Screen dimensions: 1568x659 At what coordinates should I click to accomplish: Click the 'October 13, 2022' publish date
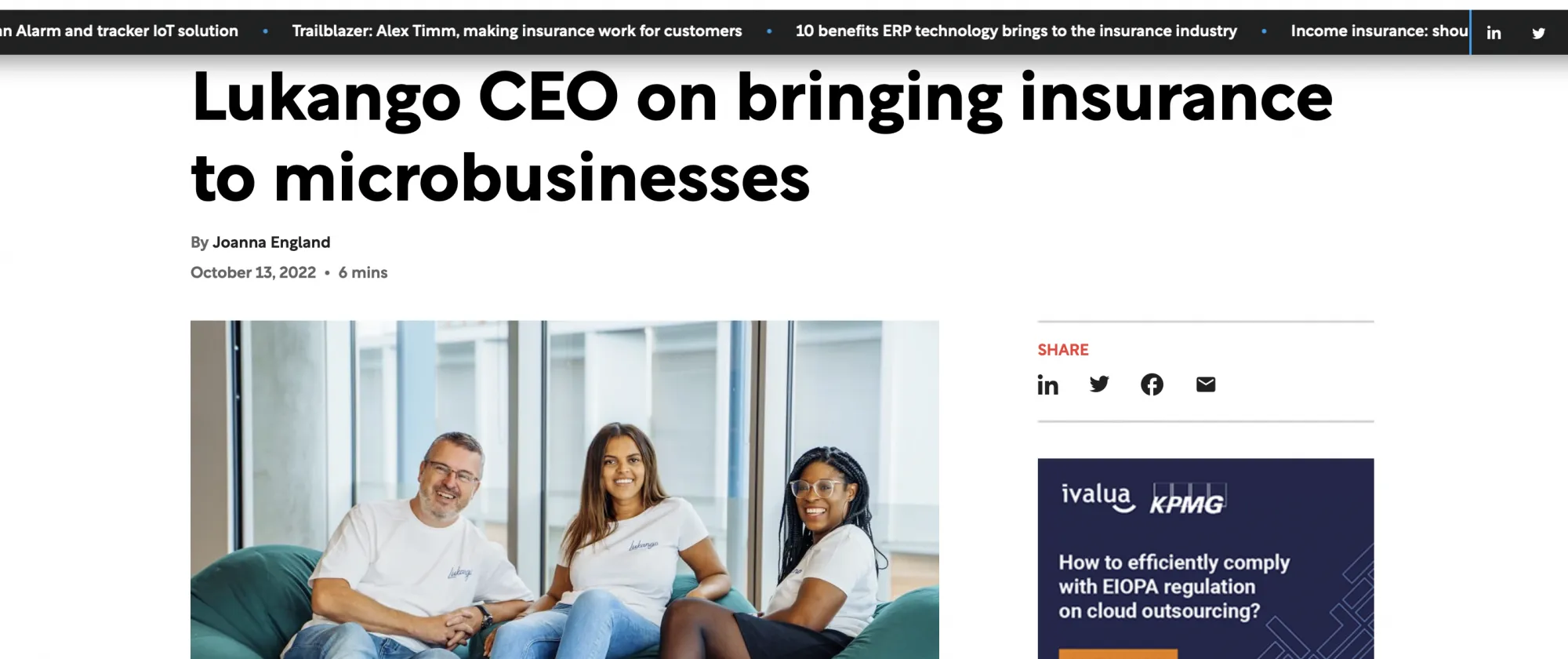[x=253, y=272]
